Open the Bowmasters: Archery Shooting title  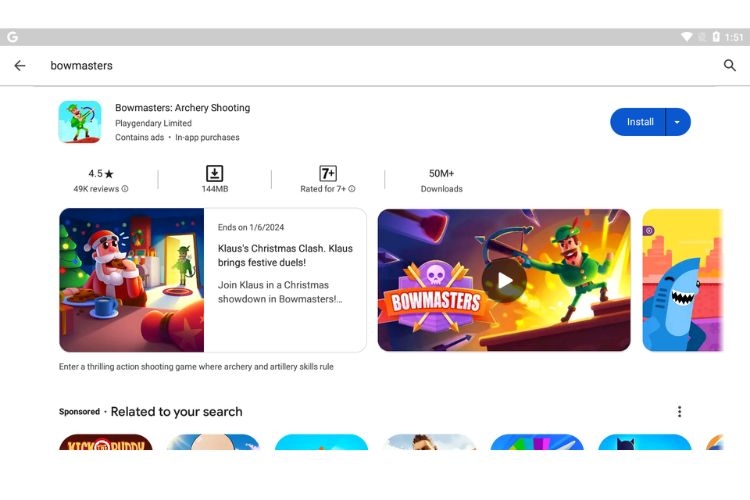tap(182, 108)
